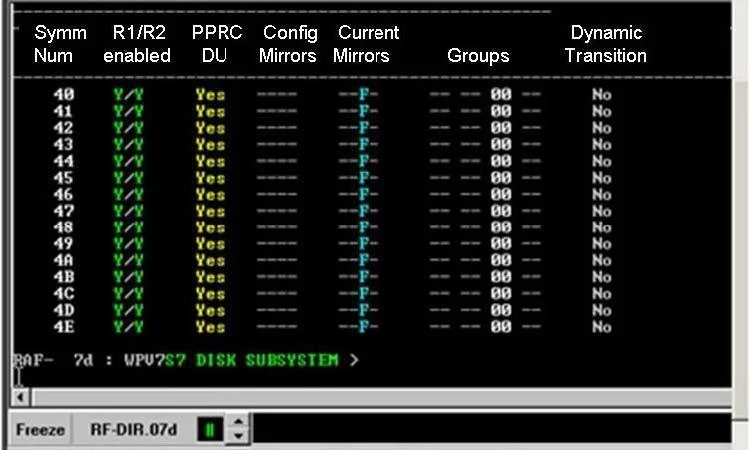The image size is (750, 450).
Task: Click the Groups 00 value in row 48
Action: 501,227
